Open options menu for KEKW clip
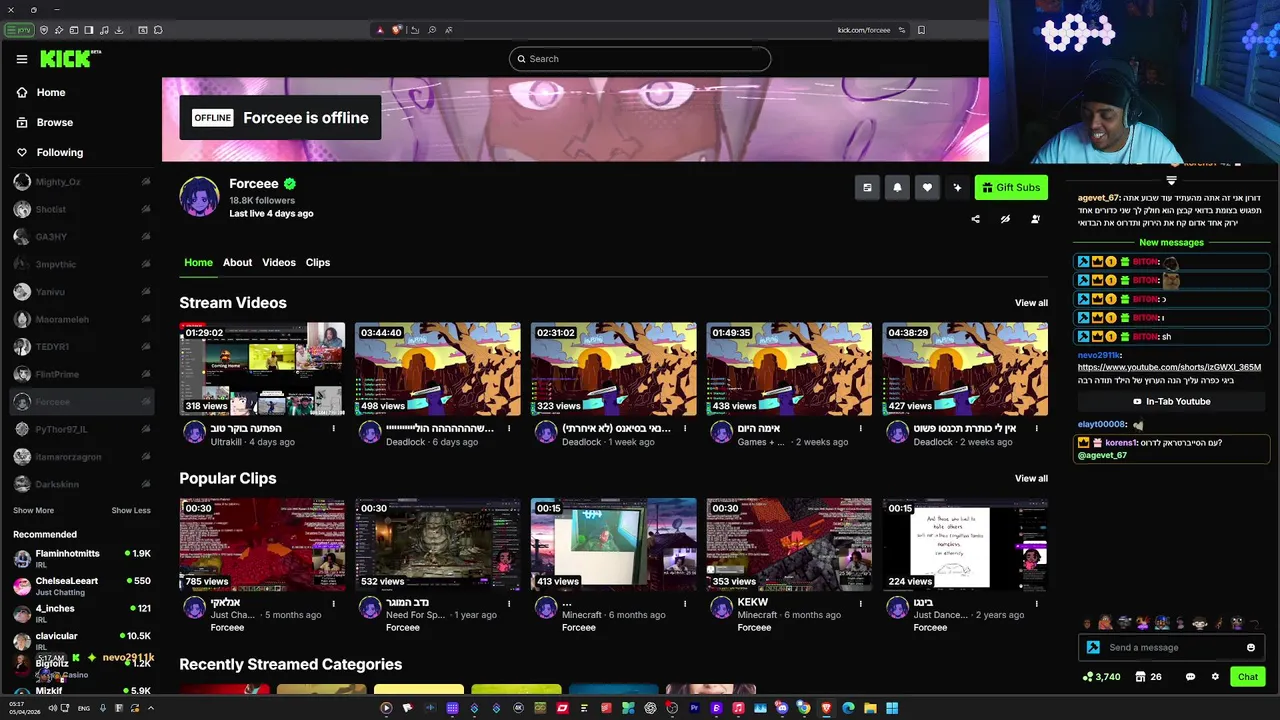Screen dimensions: 1280x720 click(x=860, y=603)
